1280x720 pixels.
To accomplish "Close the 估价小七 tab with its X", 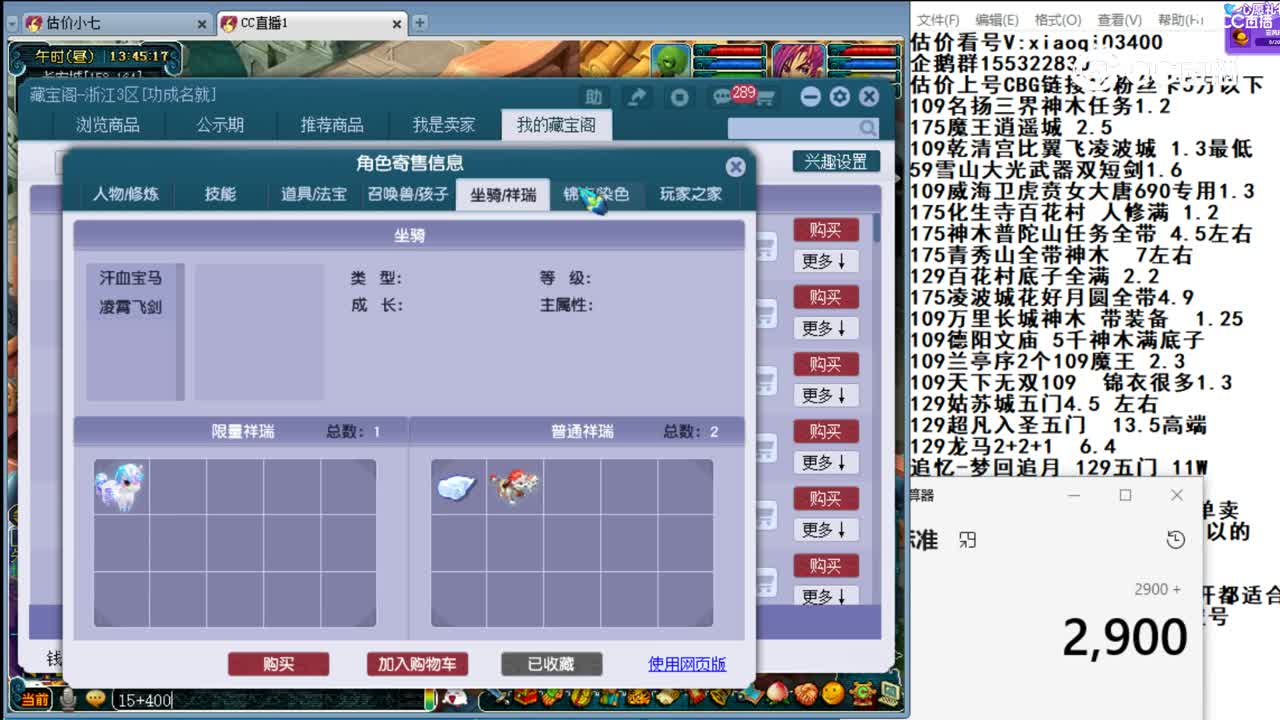I will (x=201, y=23).
